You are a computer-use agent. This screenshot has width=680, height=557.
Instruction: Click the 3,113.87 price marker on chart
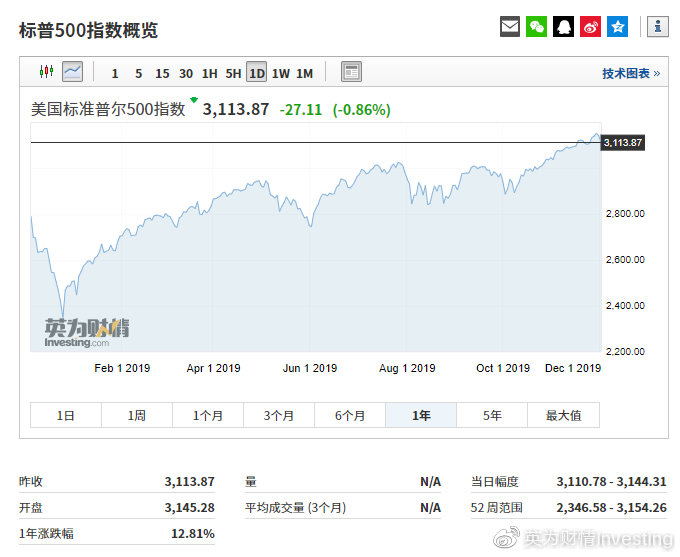[623, 142]
